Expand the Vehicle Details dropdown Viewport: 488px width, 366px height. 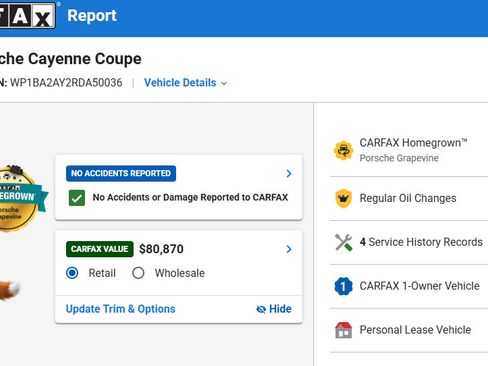click(x=185, y=83)
